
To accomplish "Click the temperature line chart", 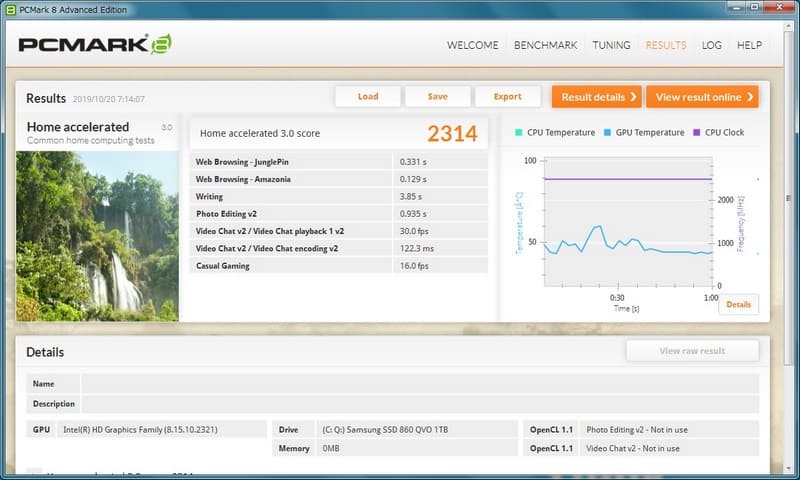I will (628, 222).
